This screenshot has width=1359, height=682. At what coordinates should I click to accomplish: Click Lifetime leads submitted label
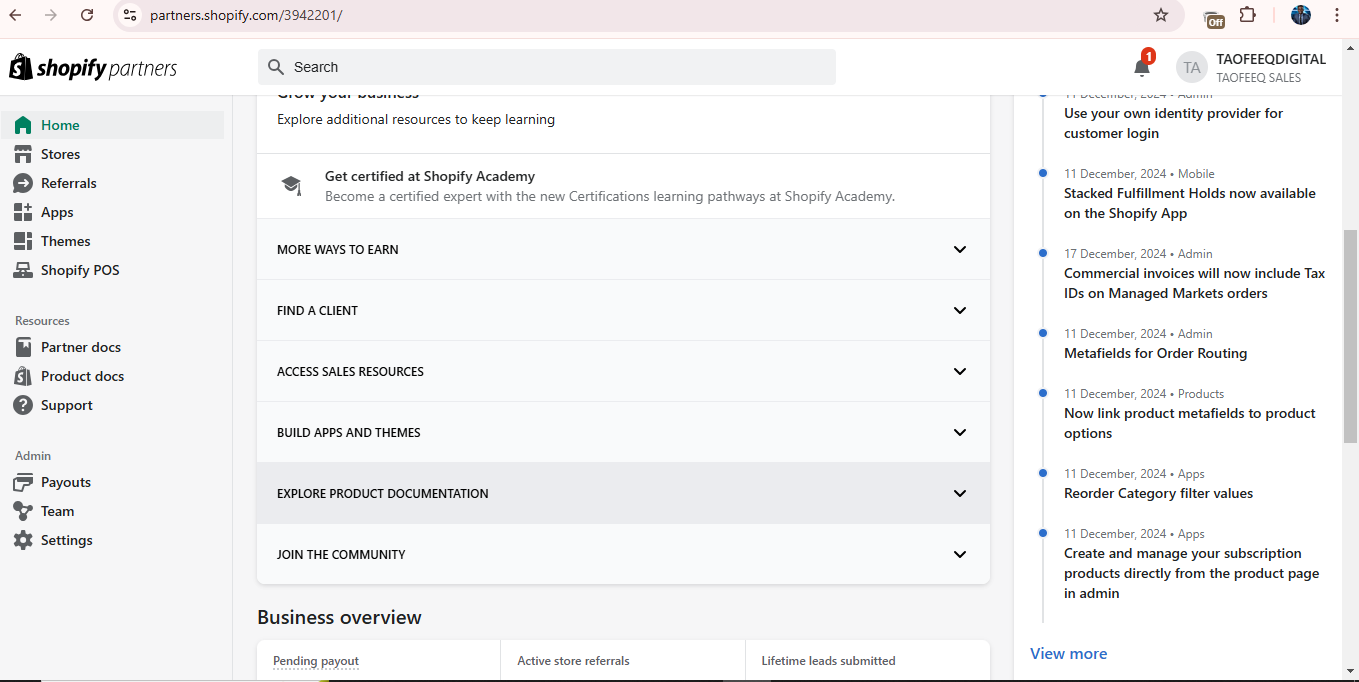(828, 661)
